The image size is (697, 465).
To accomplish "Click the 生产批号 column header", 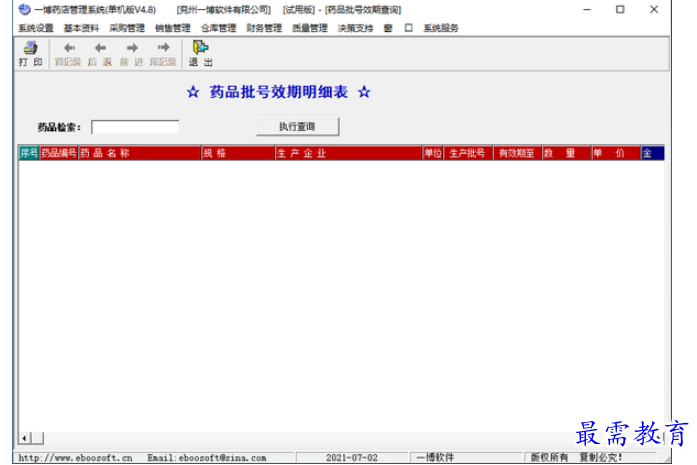I will tap(468, 153).
